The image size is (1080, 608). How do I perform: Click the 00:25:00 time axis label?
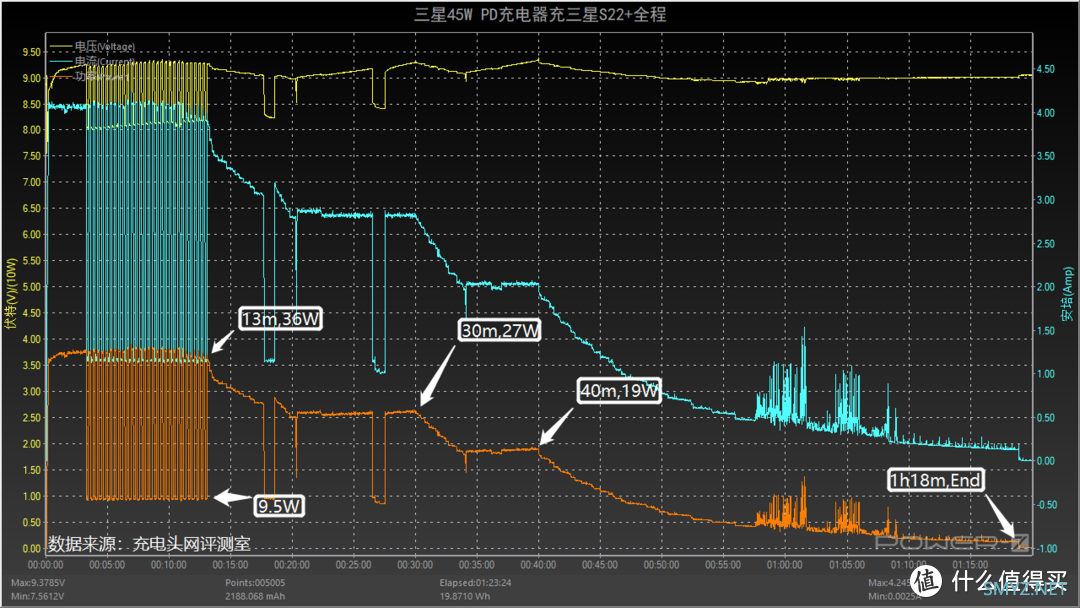coord(353,565)
